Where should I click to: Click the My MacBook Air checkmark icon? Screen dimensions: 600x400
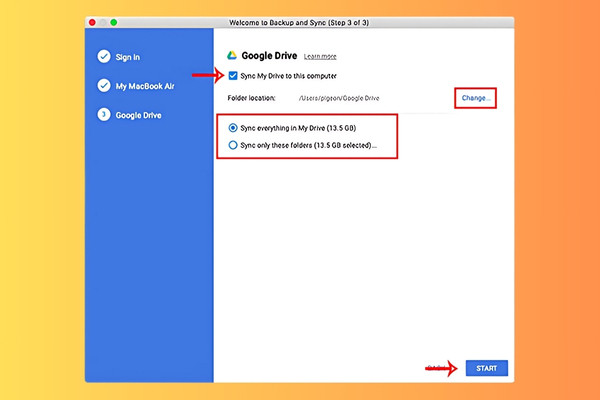click(104, 85)
